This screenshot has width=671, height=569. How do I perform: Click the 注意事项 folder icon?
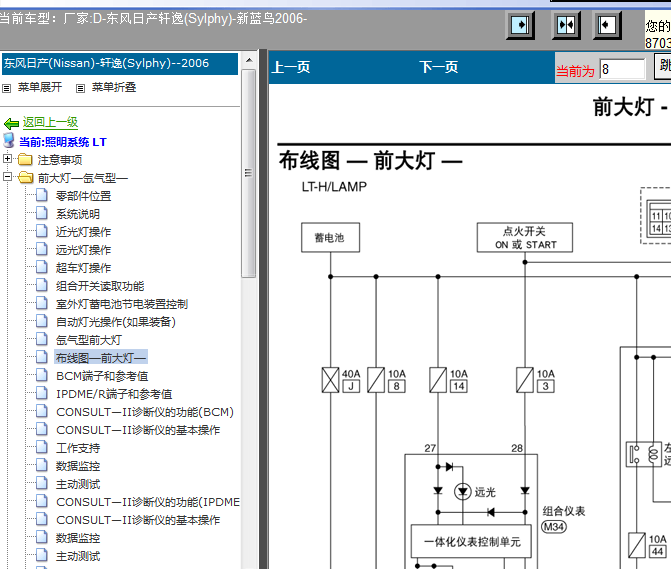coord(25,160)
